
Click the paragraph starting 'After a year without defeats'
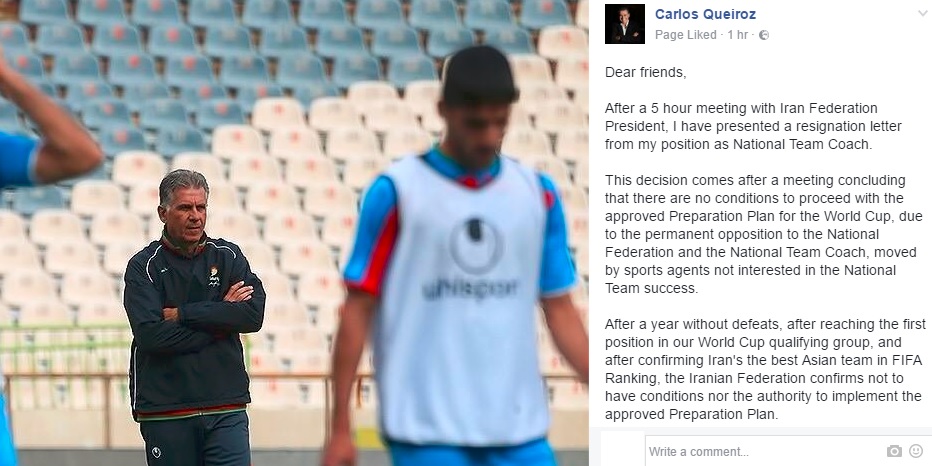[765, 369]
